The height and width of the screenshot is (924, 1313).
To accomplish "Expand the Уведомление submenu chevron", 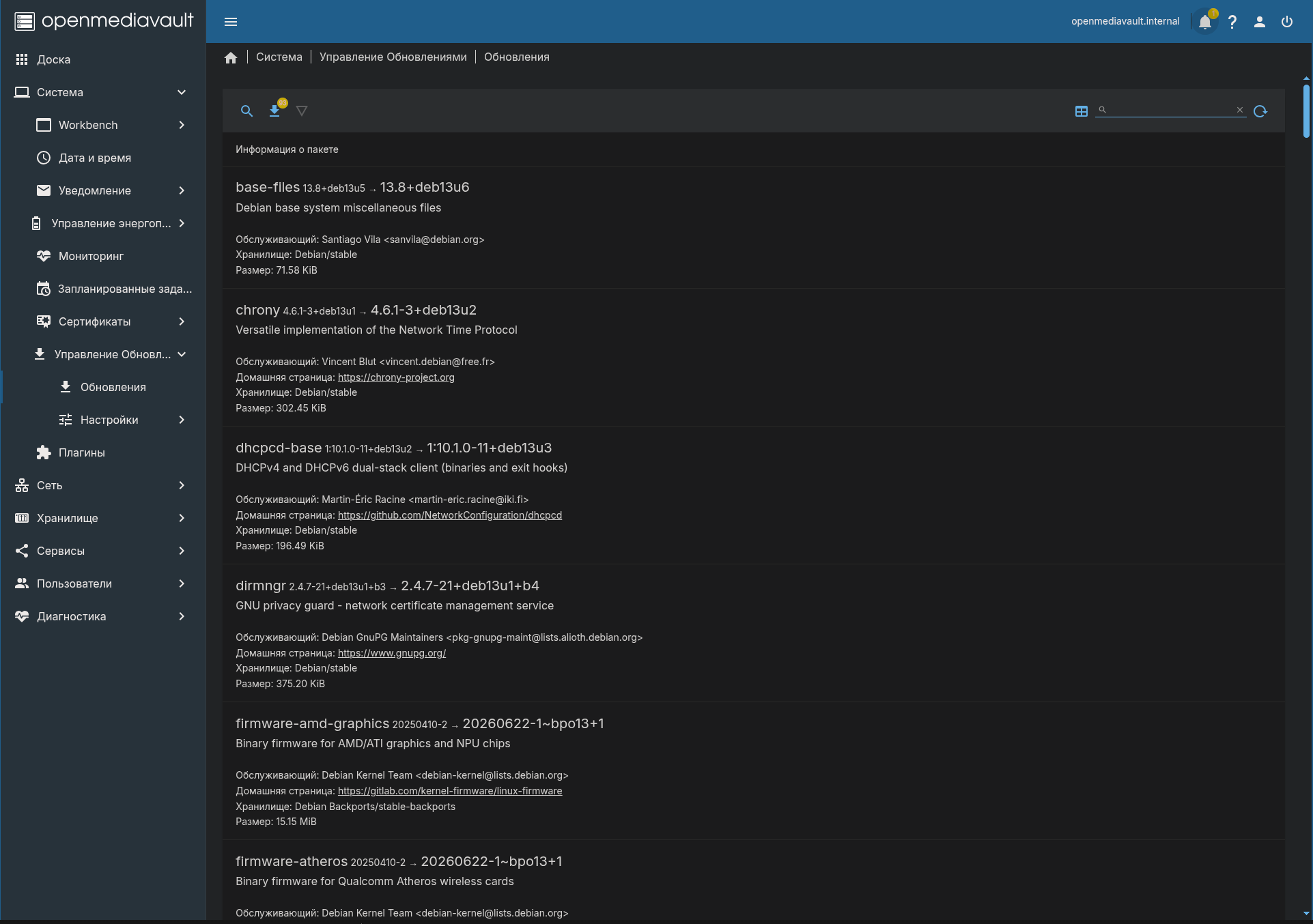I will click(x=182, y=190).
